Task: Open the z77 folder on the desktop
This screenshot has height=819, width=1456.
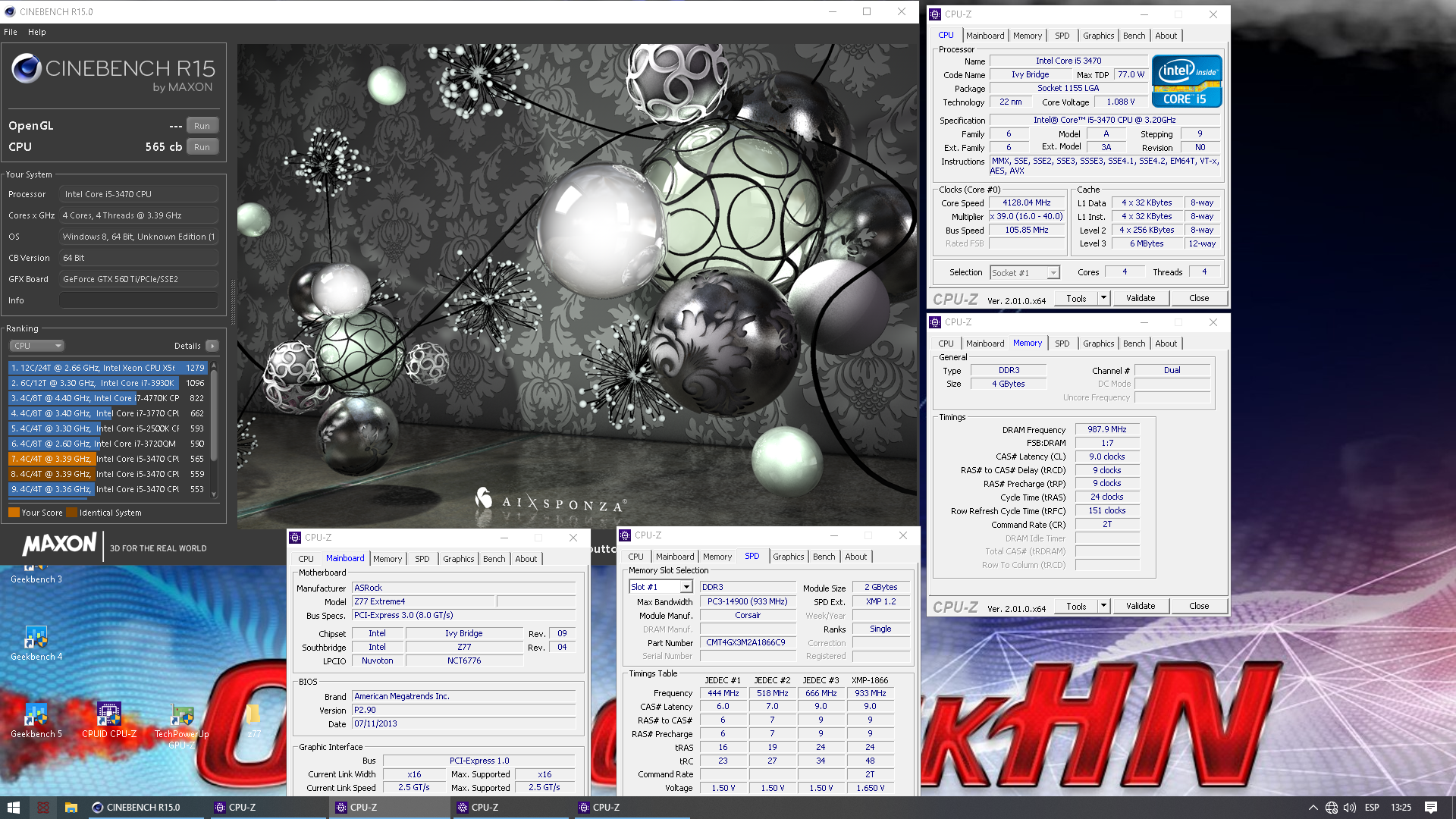Action: [253, 720]
